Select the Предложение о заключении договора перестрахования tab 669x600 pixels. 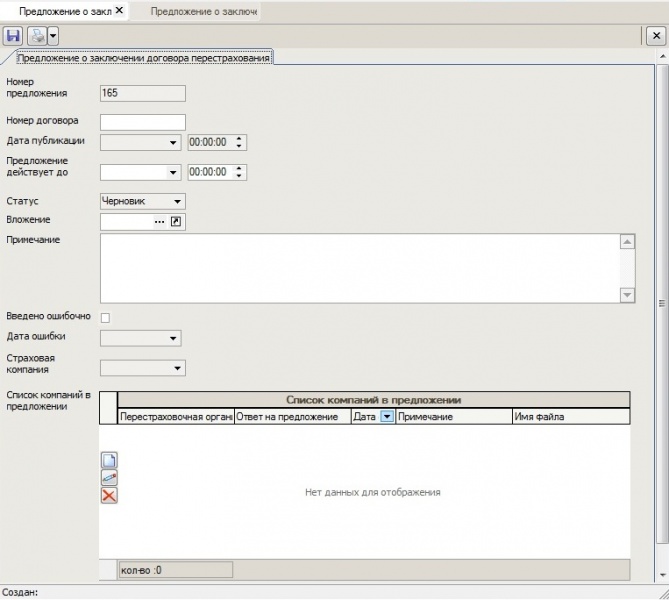tap(143, 58)
